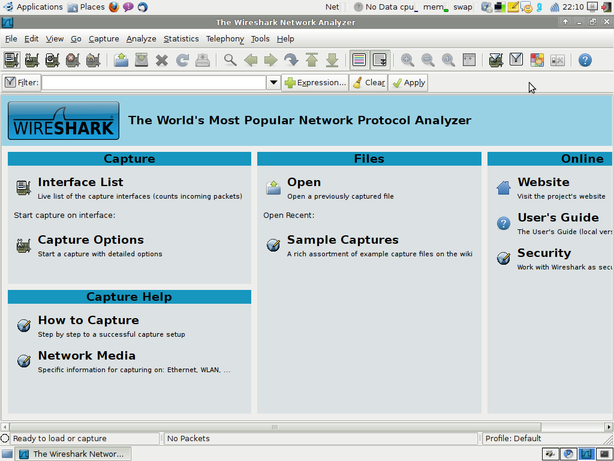Screen dimensions: 614x461
Task: Open the Telephony menu
Action: [225, 39]
